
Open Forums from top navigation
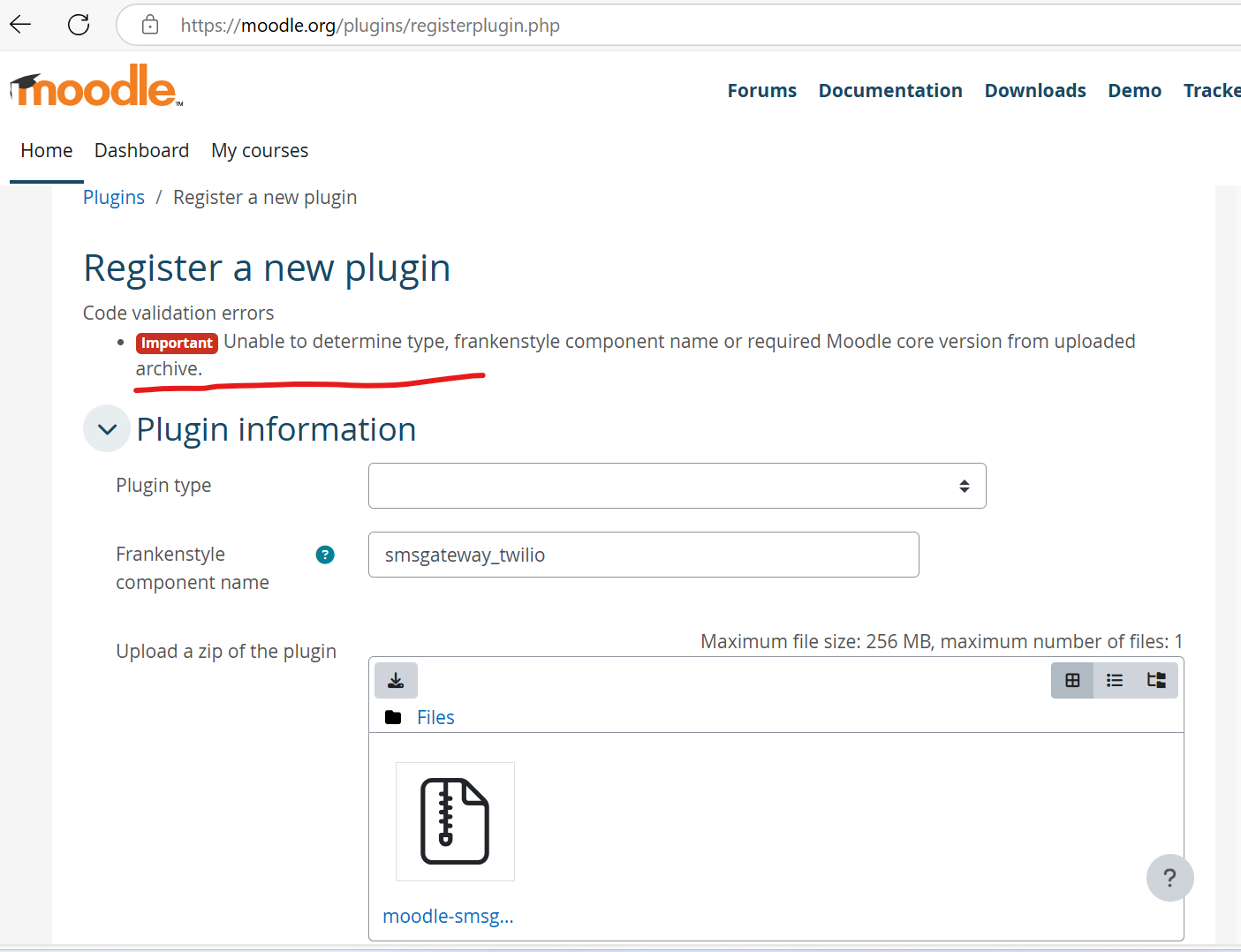[x=761, y=90]
